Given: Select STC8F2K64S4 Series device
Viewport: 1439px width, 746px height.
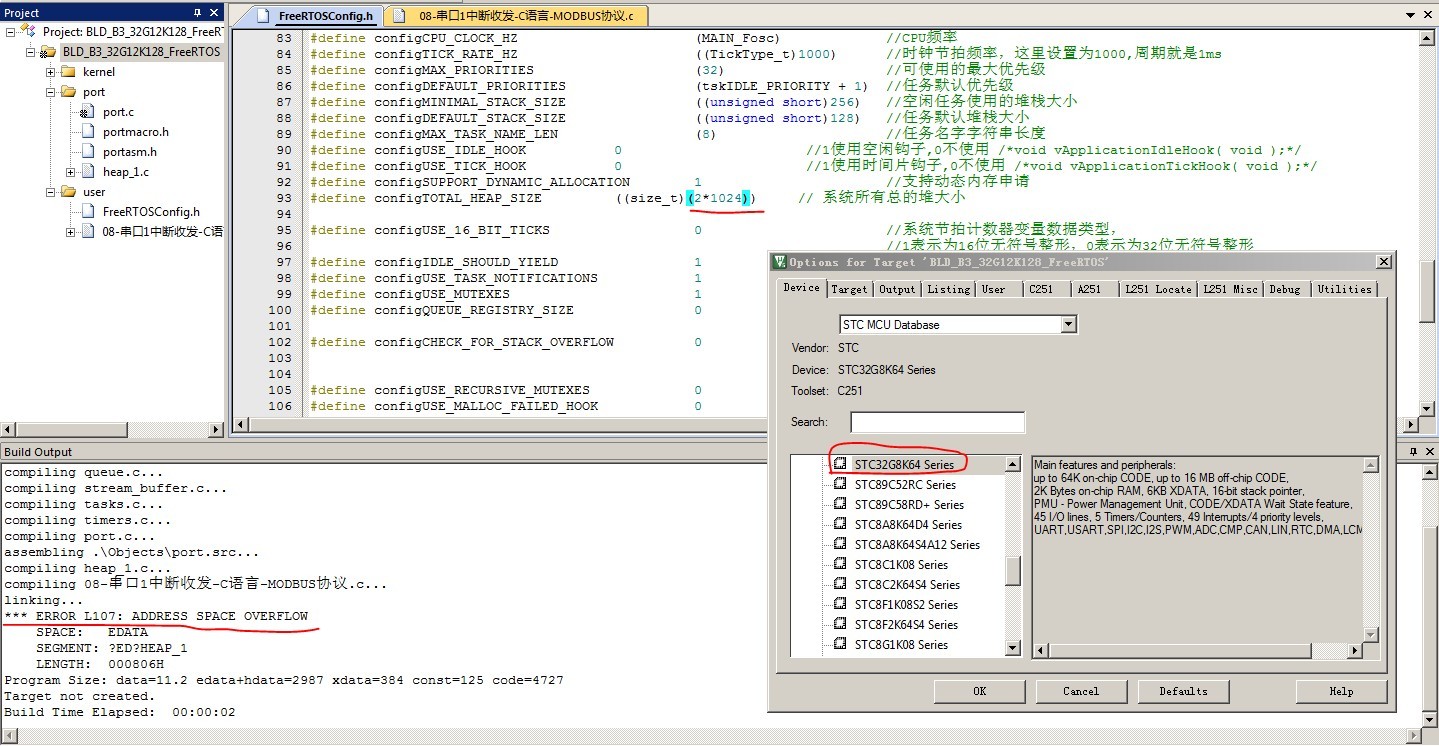Looking at the screenshot, I should pos(907,625).
